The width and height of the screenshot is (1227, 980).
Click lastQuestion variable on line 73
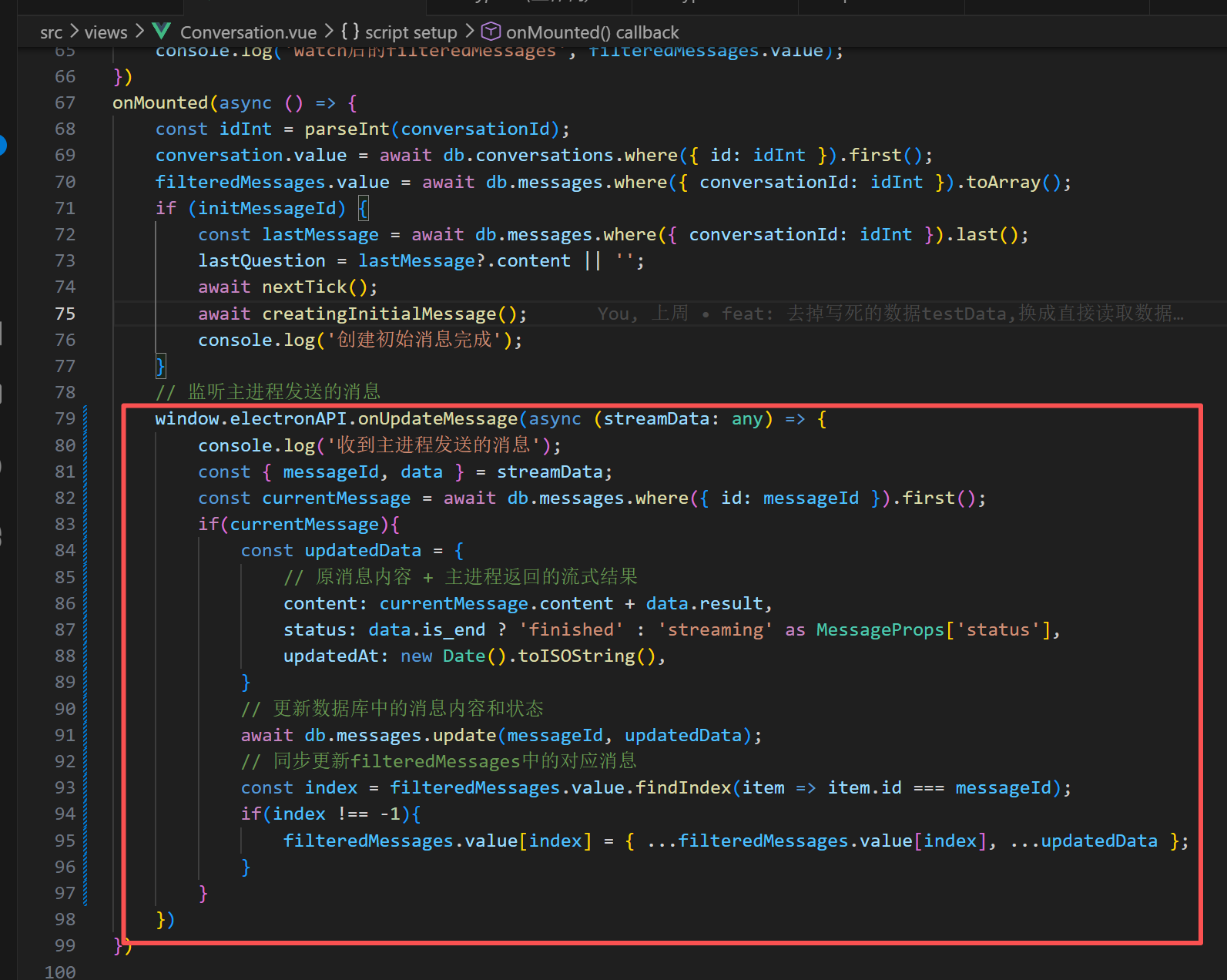(x=262, y=260)
